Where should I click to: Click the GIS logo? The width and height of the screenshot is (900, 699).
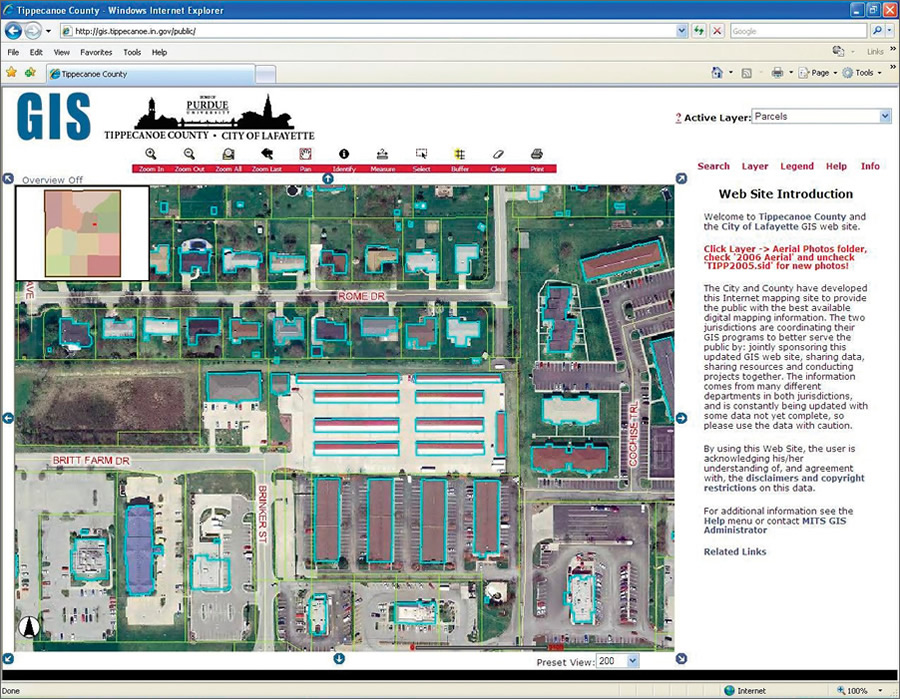tap(54, 118)
